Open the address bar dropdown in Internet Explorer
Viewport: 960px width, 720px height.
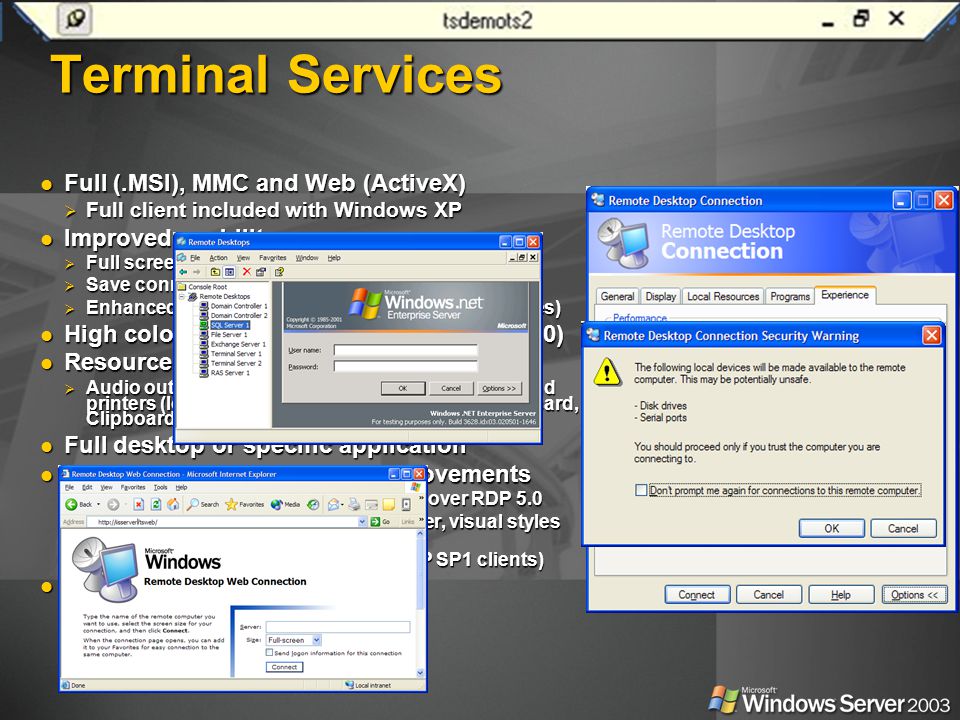362,522
